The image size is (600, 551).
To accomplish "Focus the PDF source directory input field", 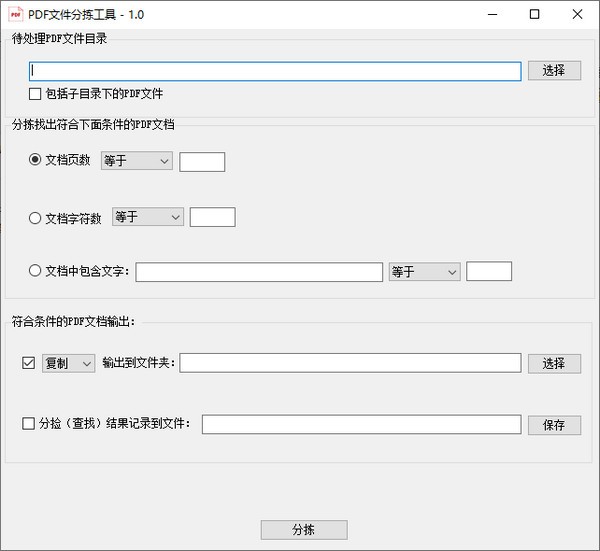I will (x=275, y=71).
